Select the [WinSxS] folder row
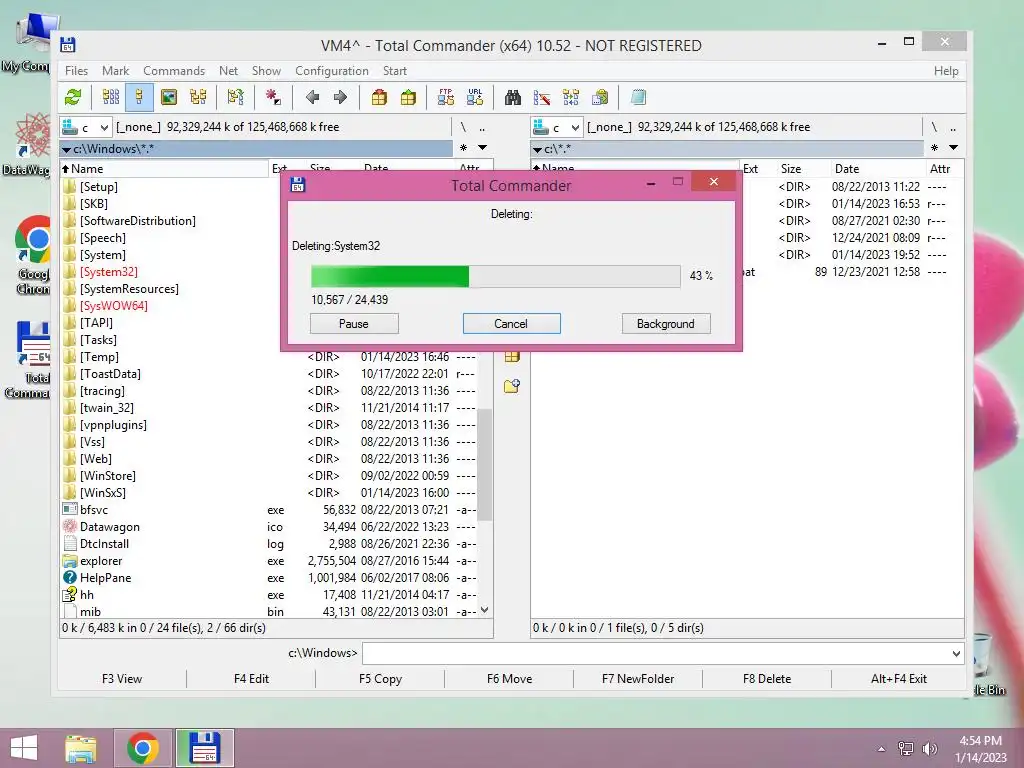The width and height of the screenshot is (1024, 768). [269, 493]
